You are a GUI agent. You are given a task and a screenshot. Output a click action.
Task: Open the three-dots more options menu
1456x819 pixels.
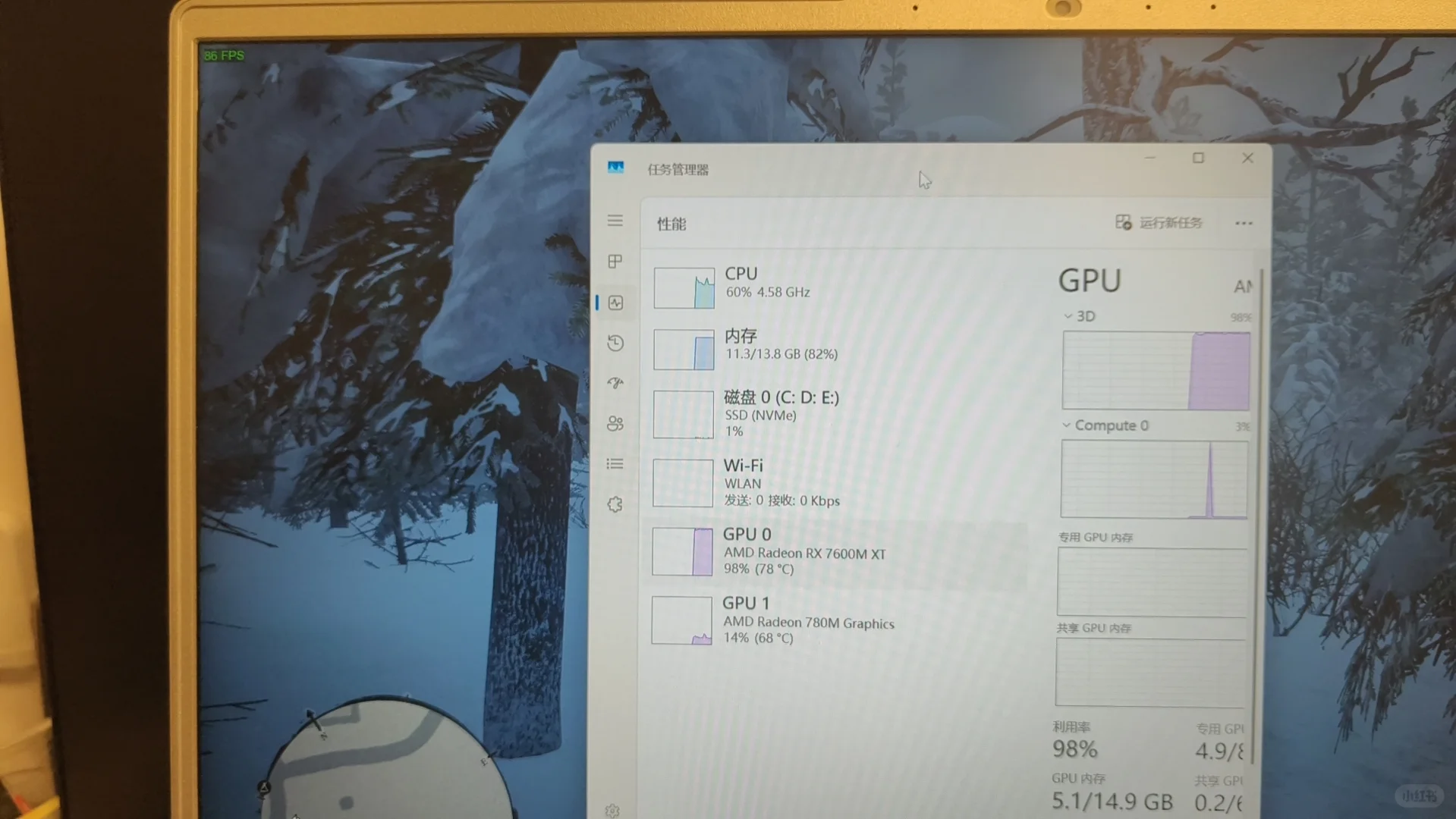point(1244,223)
